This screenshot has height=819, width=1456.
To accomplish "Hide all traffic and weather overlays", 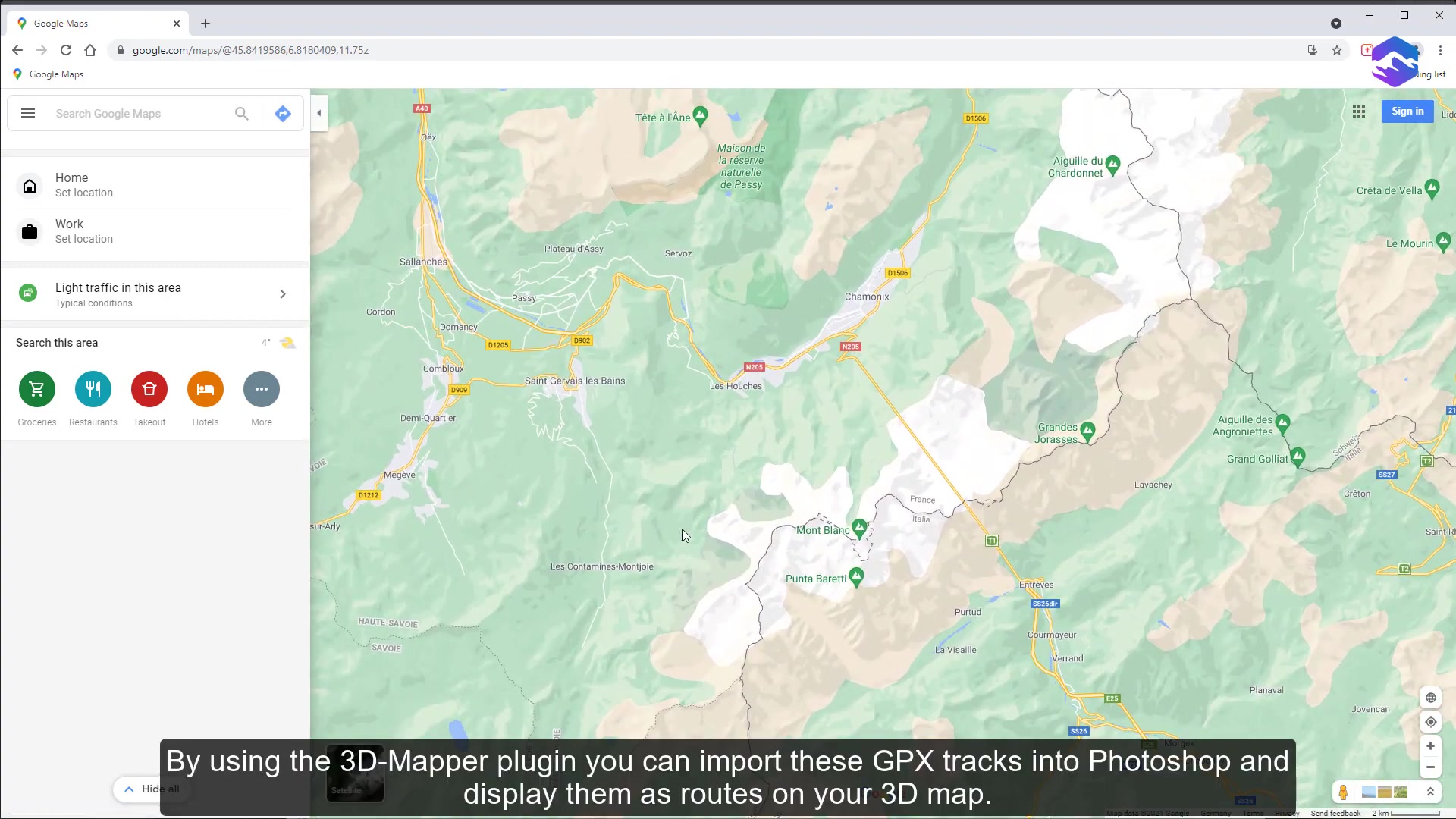I will pyautogui.click(x=151, y=789).
